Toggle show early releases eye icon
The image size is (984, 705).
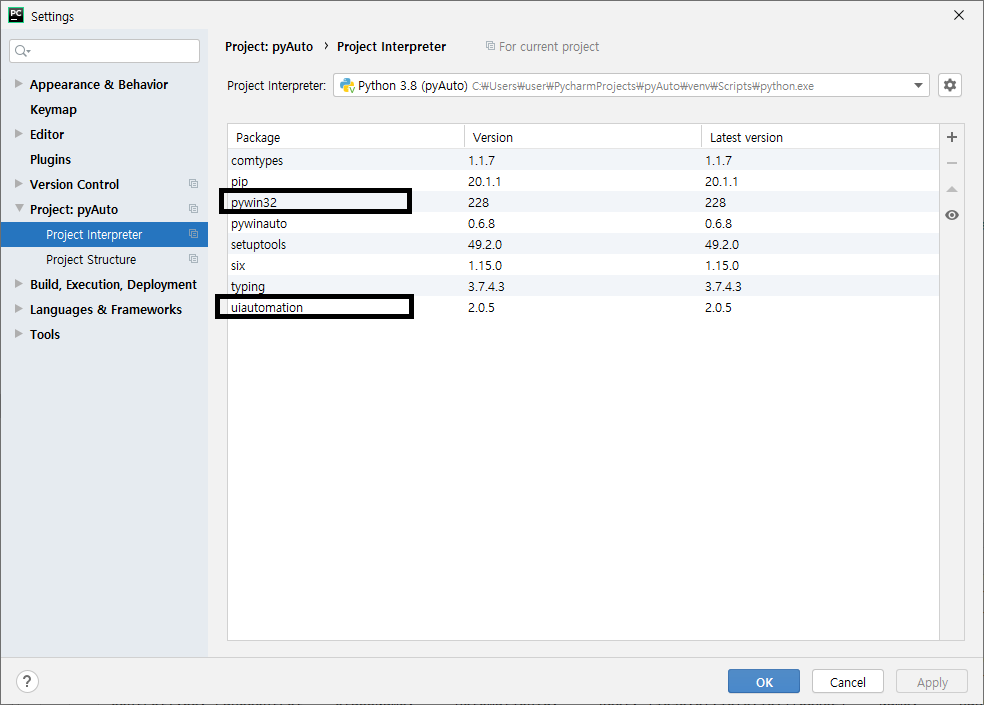[951, 215]
